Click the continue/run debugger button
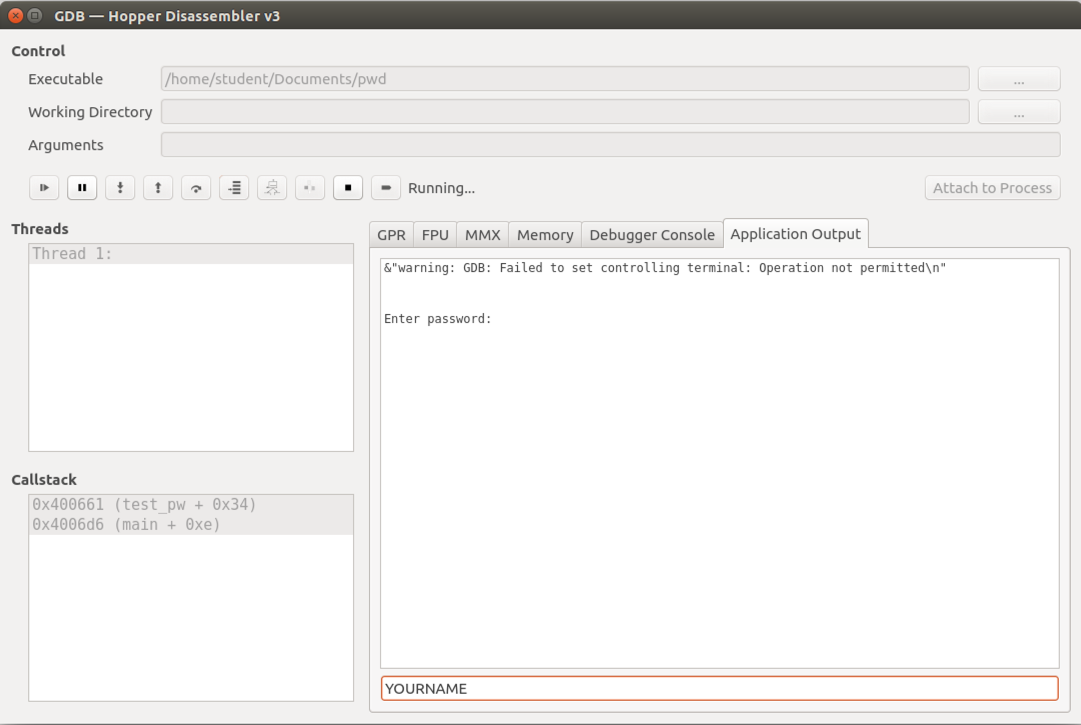This screenshot has height=725, width=1081. [x=44, y=187]
